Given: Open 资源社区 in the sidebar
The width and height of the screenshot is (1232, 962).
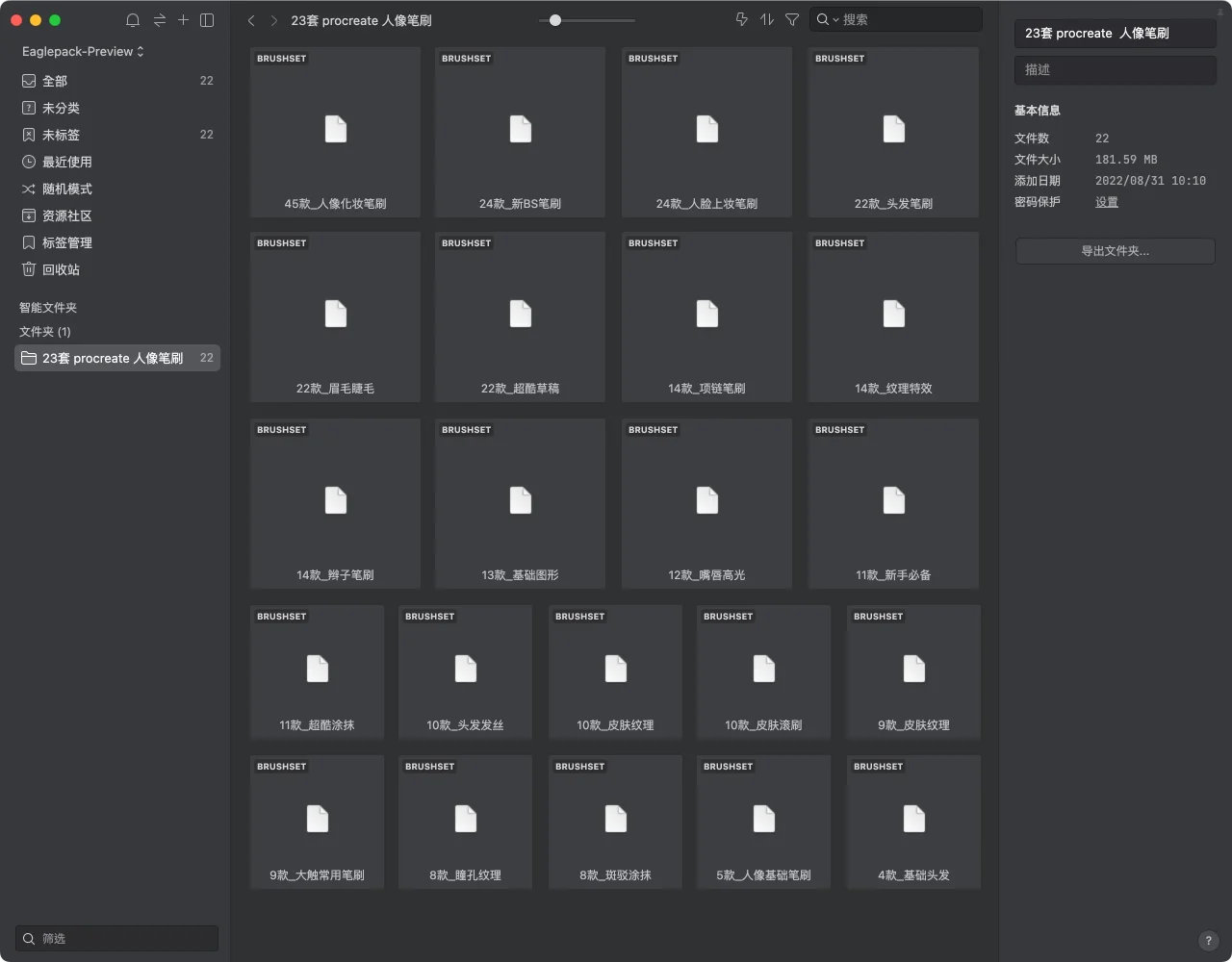Looking at the screenshot, I should [117, 215].
